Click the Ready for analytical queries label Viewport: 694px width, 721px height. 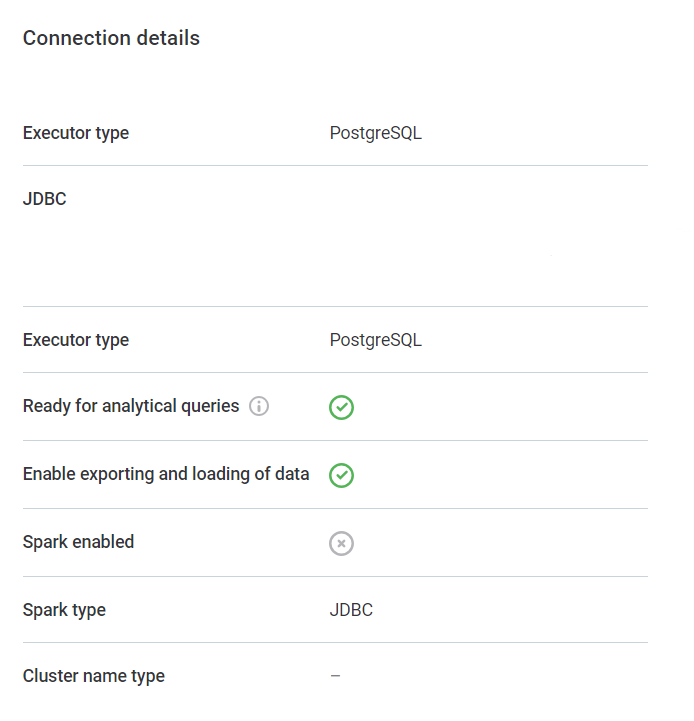131,406
